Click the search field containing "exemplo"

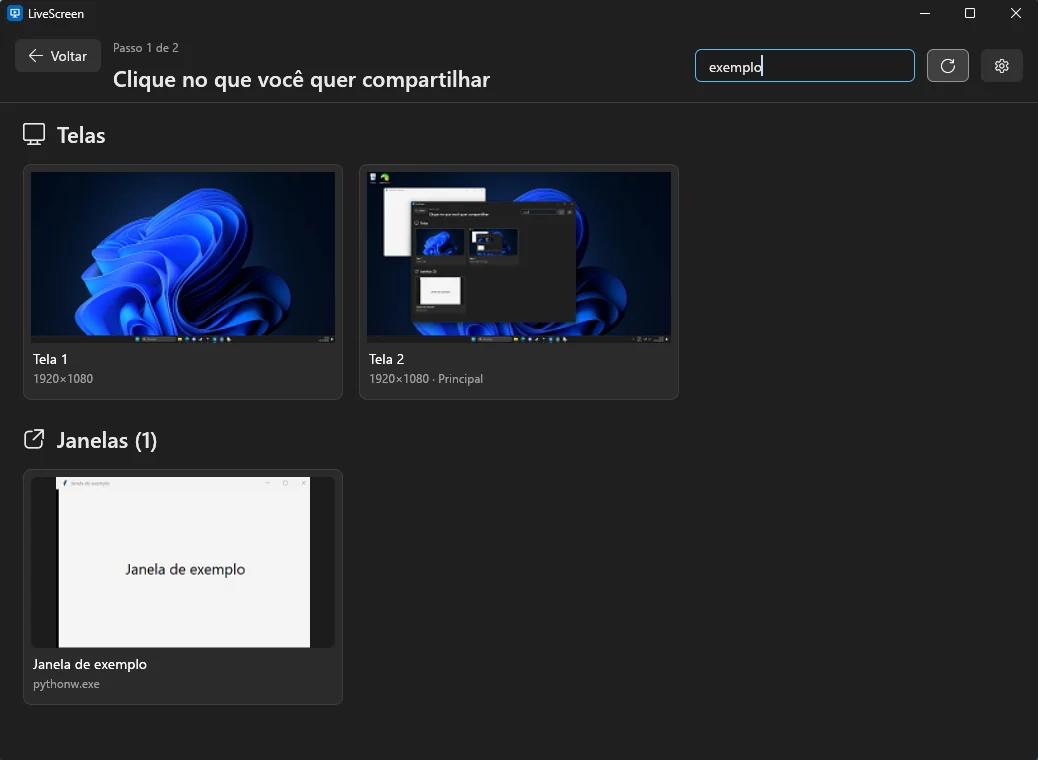point(804,66)
